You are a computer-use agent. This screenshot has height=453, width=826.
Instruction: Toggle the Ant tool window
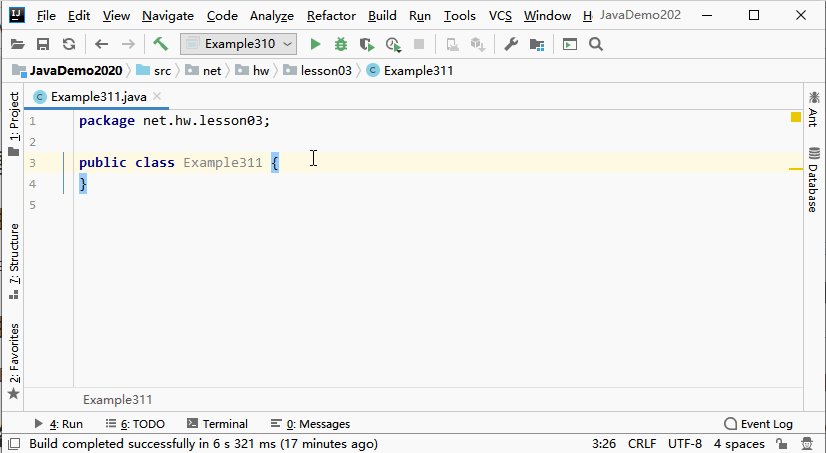[814, 109]
